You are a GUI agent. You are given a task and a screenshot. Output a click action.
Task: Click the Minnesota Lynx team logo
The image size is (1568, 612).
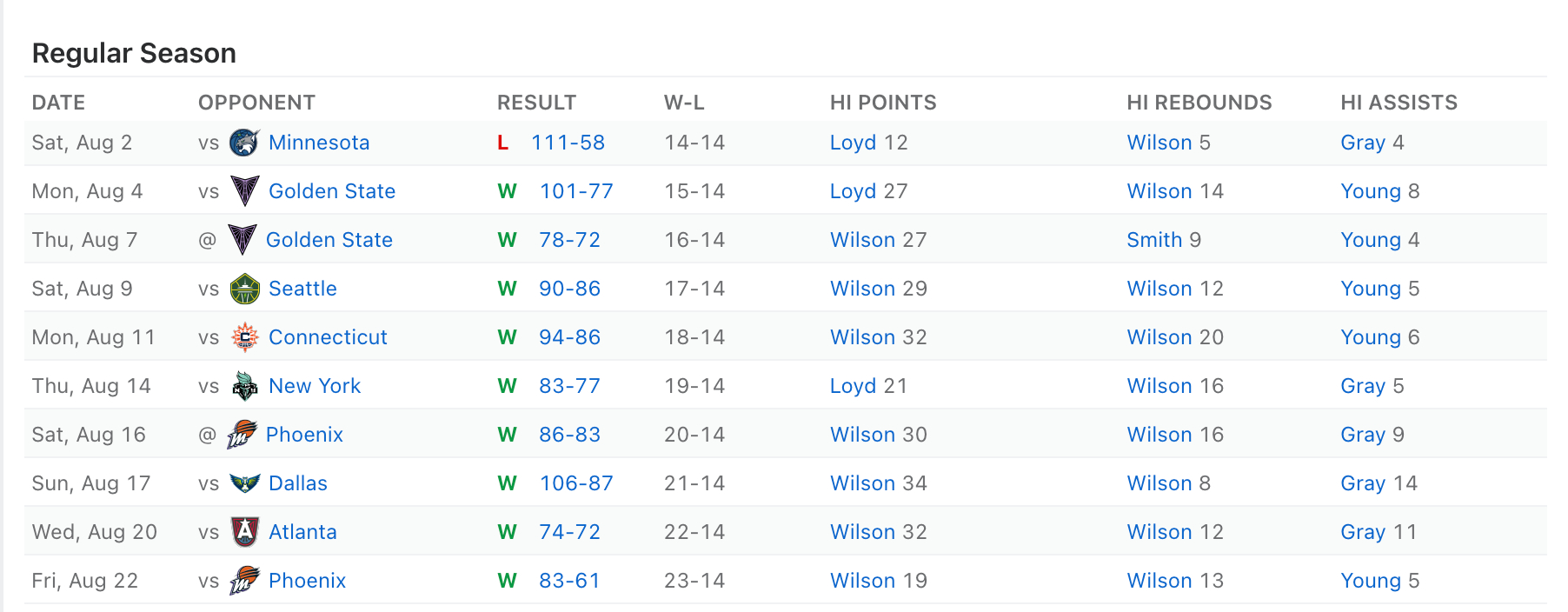[x=244, y=143]
